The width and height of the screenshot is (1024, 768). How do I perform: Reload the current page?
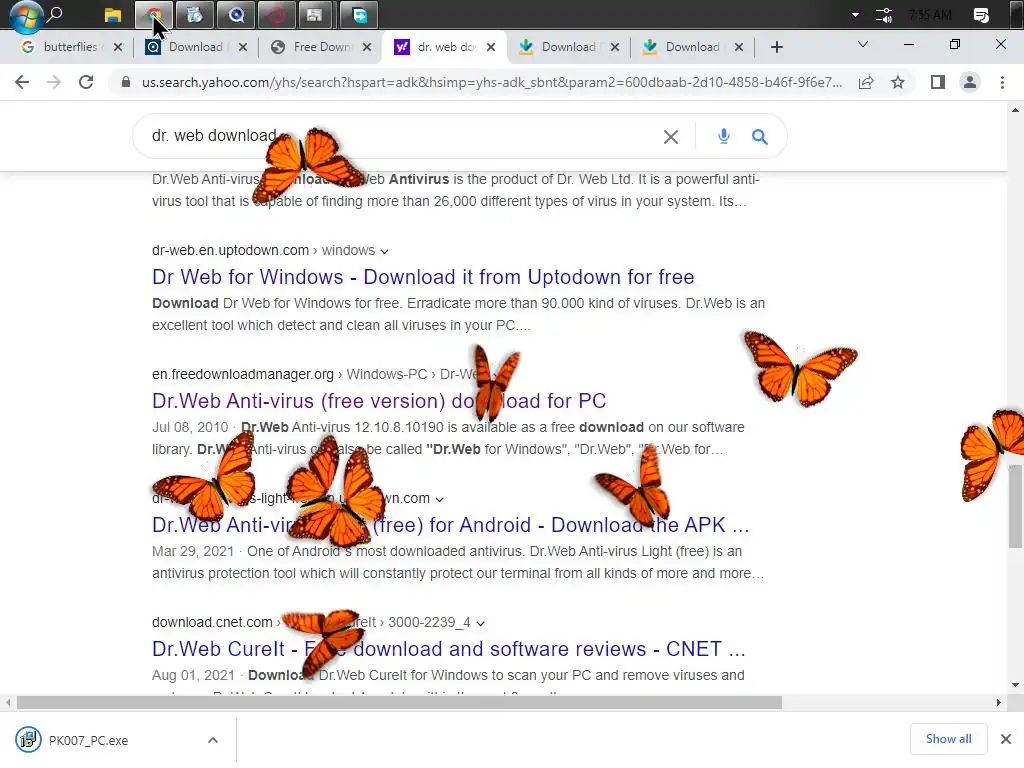86,82
